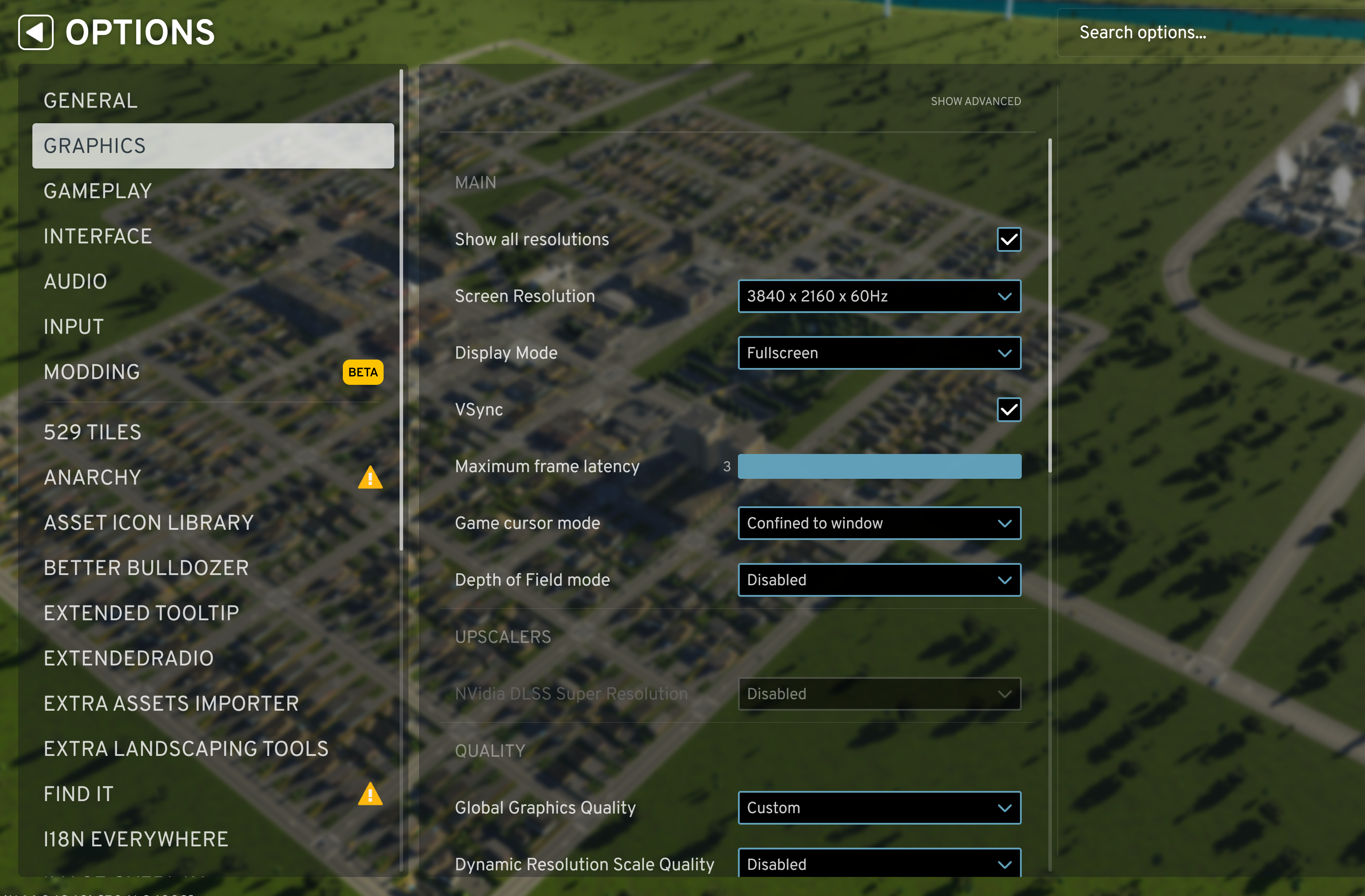Select the Graphics options tab
Image resolution: width=1365 pixels, height=896 pixels.
pyautogui.click(x=213, y=146)
